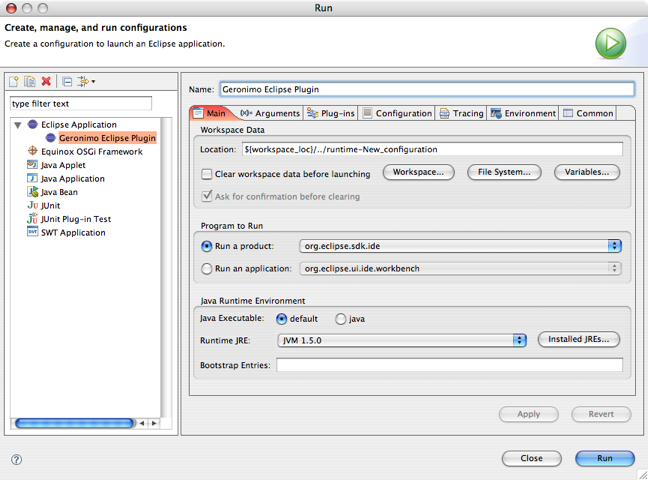The image size is (648, 480).
Task: Select Java Applet launch type
Action: tap(63, 165)
